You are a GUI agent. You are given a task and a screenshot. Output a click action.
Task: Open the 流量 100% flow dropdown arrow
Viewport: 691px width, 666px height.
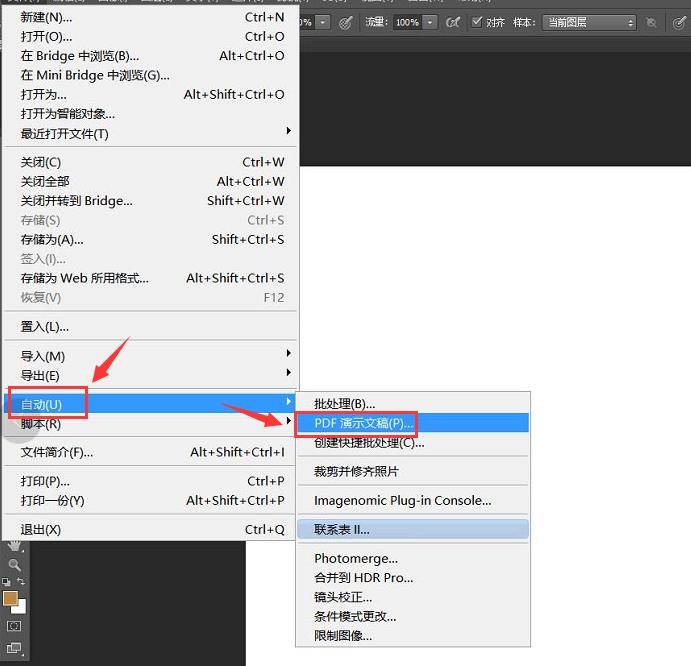tap(430, 22)
